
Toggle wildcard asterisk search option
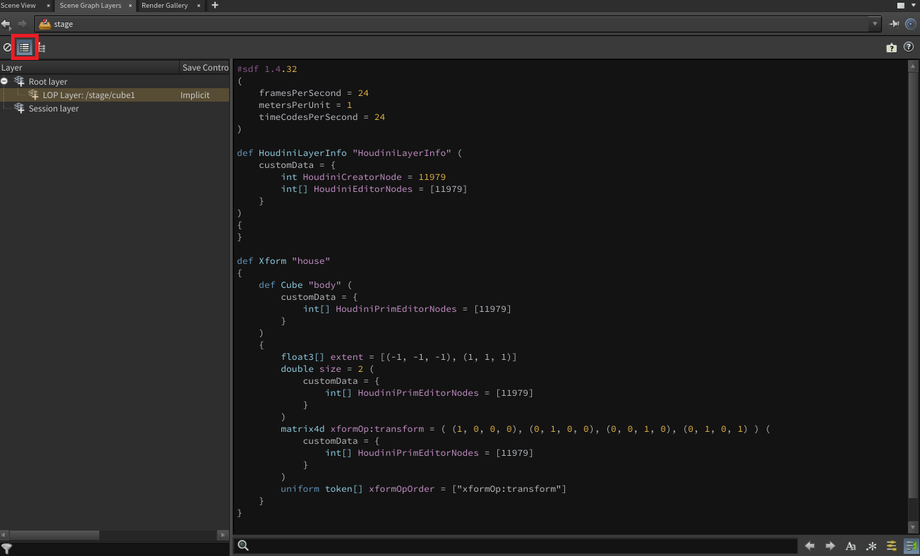coord(871,546)
